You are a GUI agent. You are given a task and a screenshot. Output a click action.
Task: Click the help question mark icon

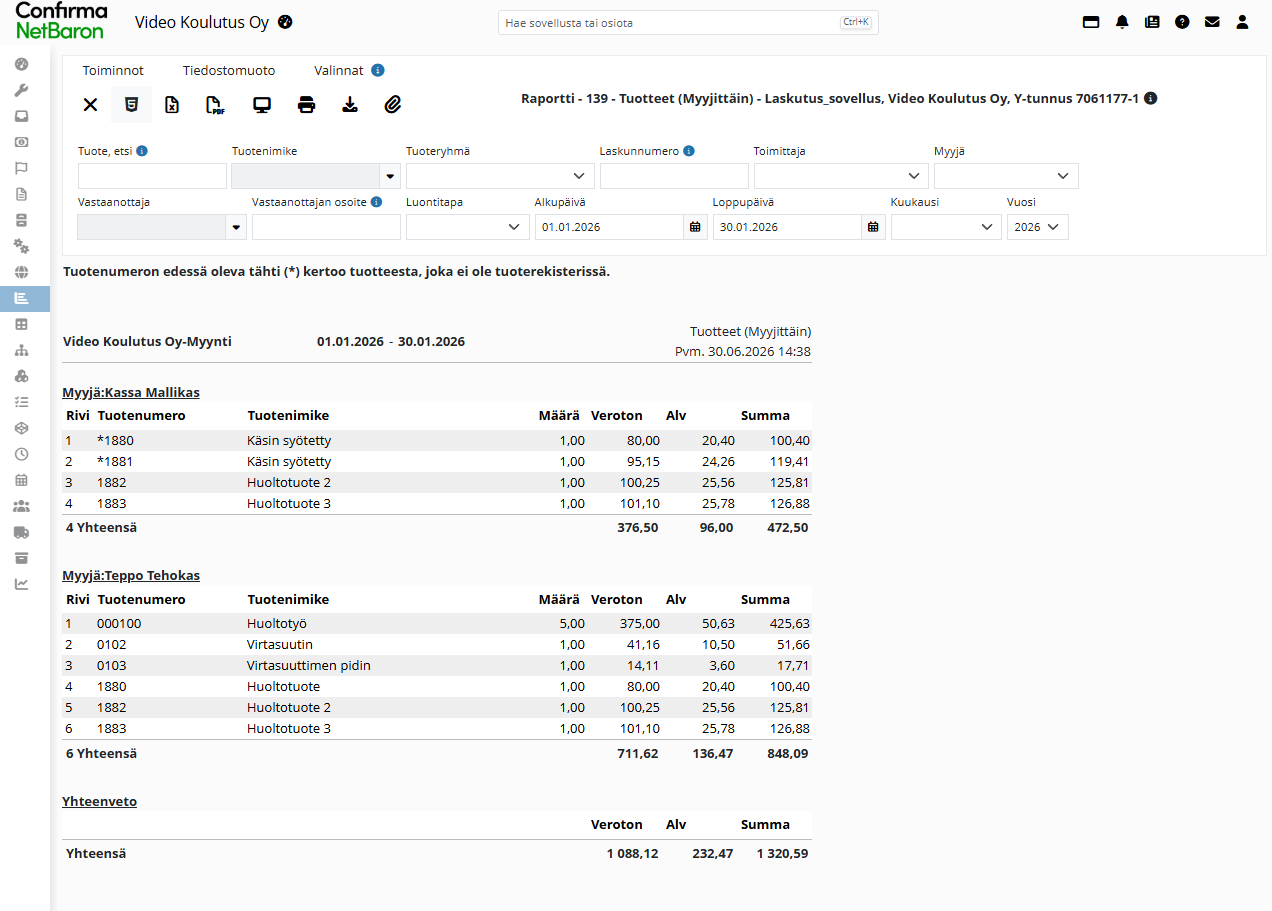click(1182, 22)
